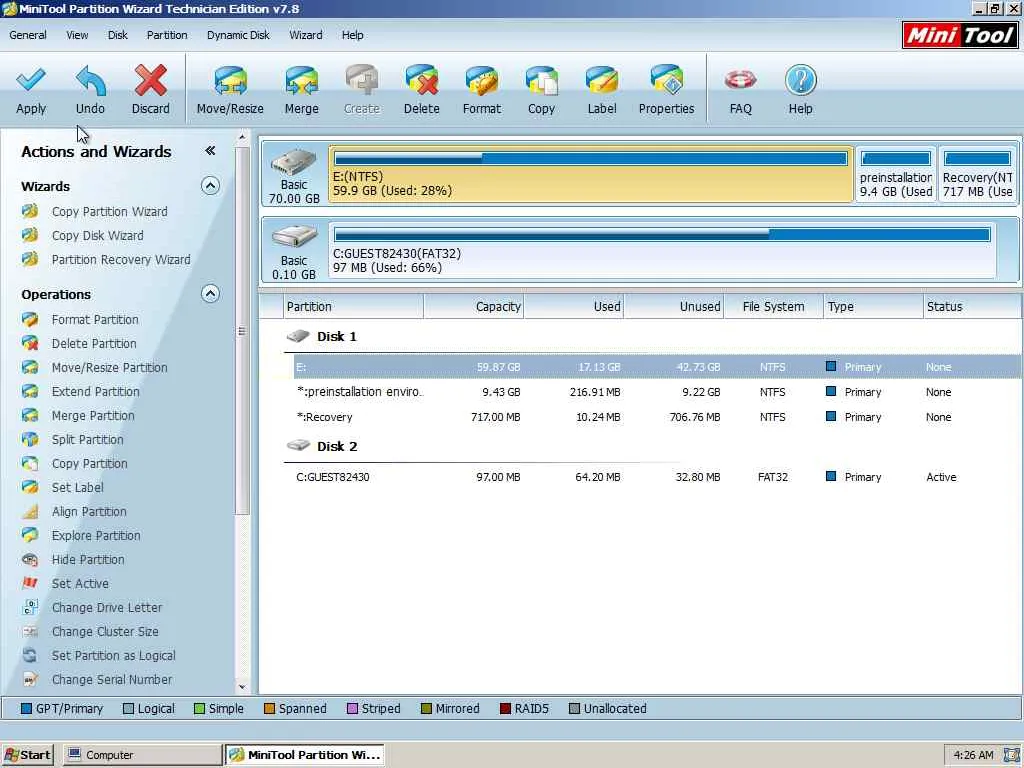Viewport: 1024px width, 768px height.
Task: Click the Help question mark icon
Action: point(800,81)
